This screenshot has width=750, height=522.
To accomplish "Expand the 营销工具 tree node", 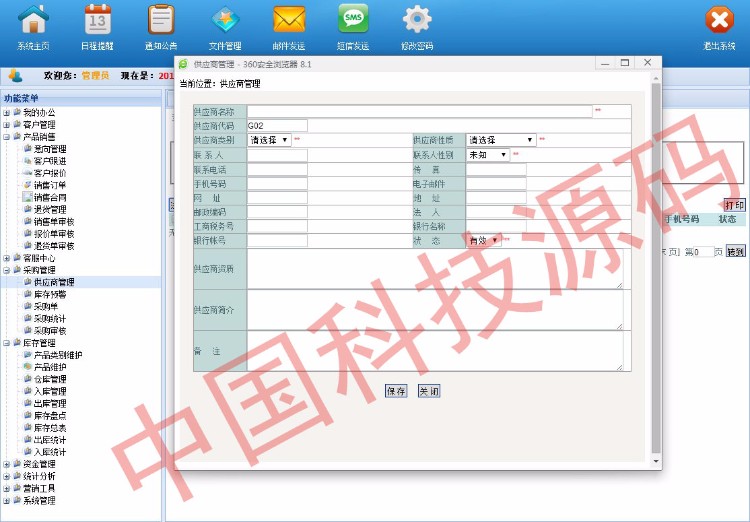I will pos(7,489).
